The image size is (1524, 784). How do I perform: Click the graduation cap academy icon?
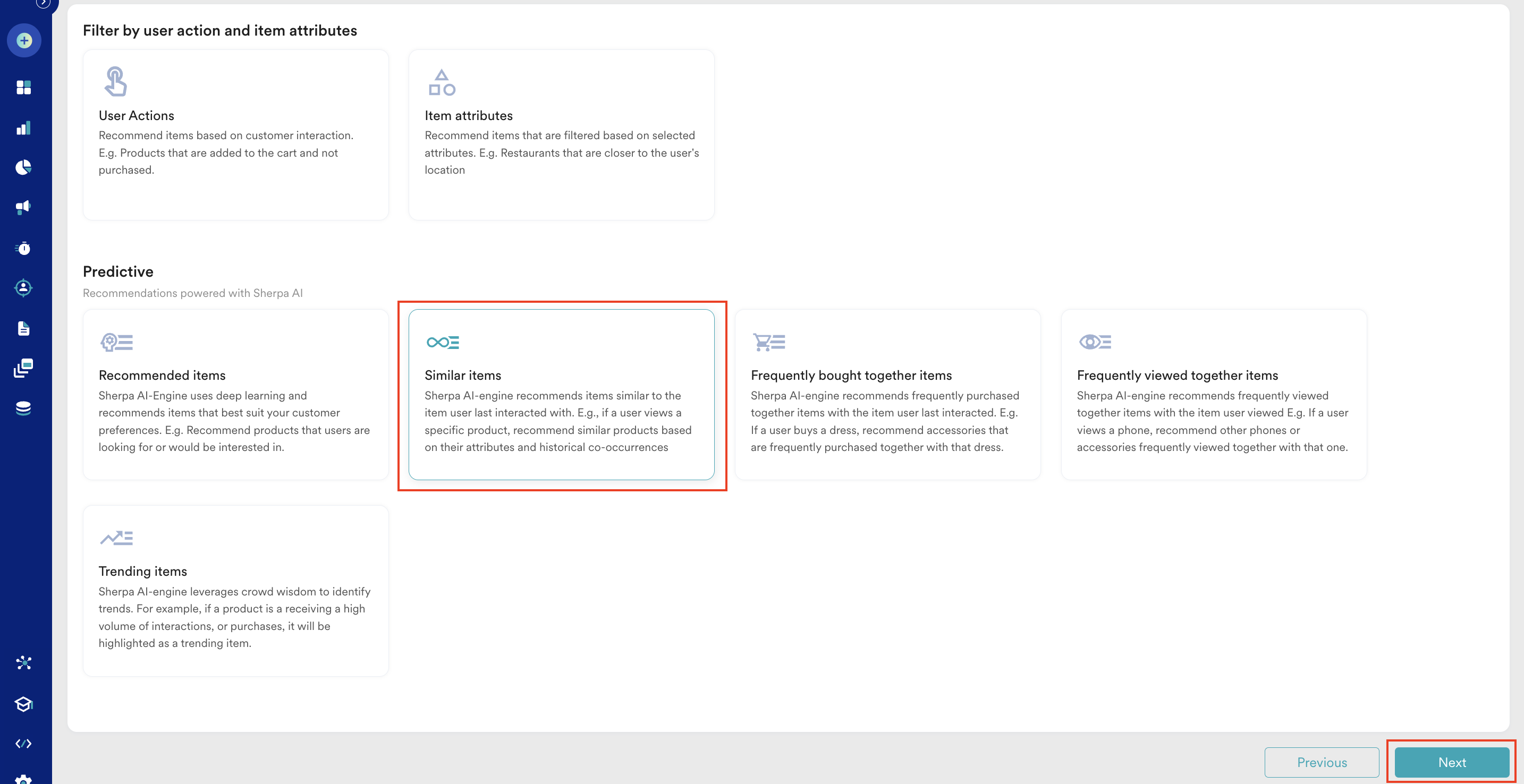click(24, 704)
